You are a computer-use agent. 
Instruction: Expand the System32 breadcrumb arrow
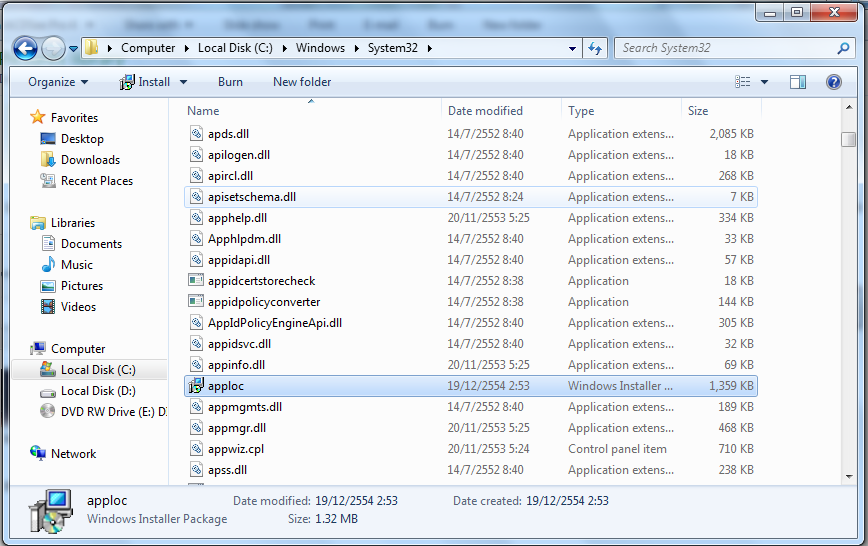430,48
